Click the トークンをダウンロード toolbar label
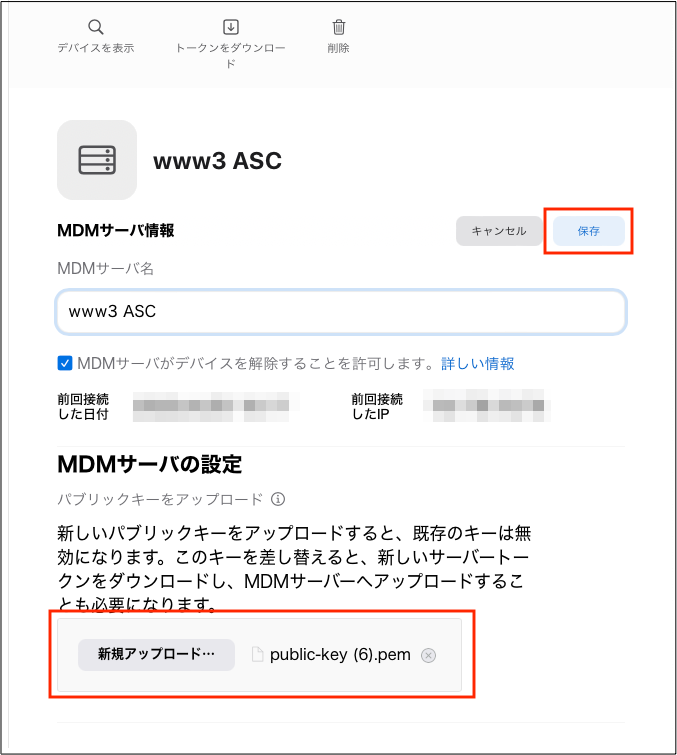 tap(231, 55)
